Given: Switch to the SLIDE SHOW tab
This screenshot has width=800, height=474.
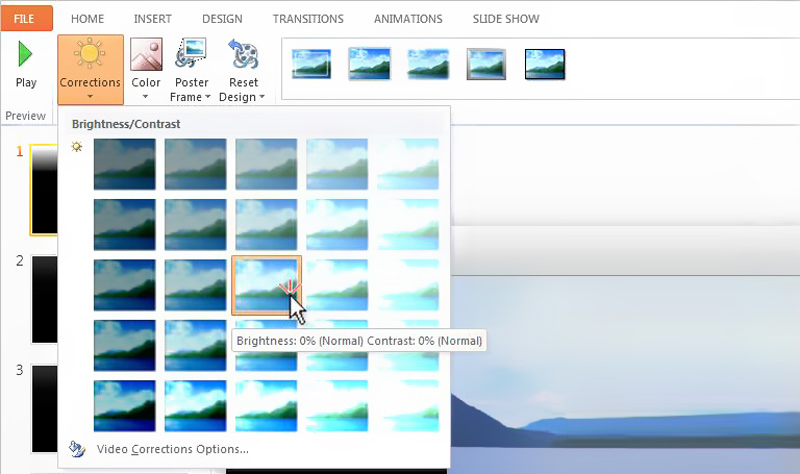Looking at the screenshot, I should coord(506,19).
